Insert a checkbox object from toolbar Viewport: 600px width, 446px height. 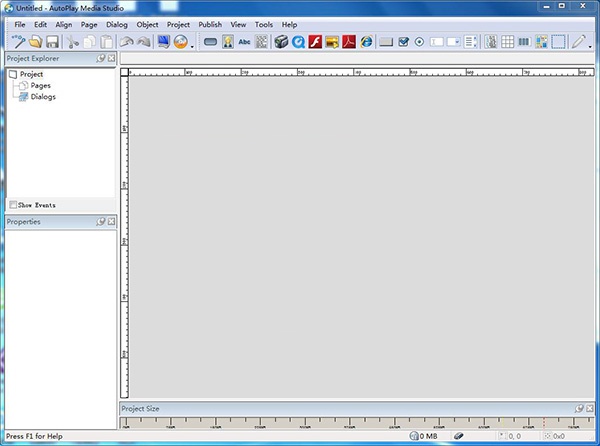coord(403,42)
